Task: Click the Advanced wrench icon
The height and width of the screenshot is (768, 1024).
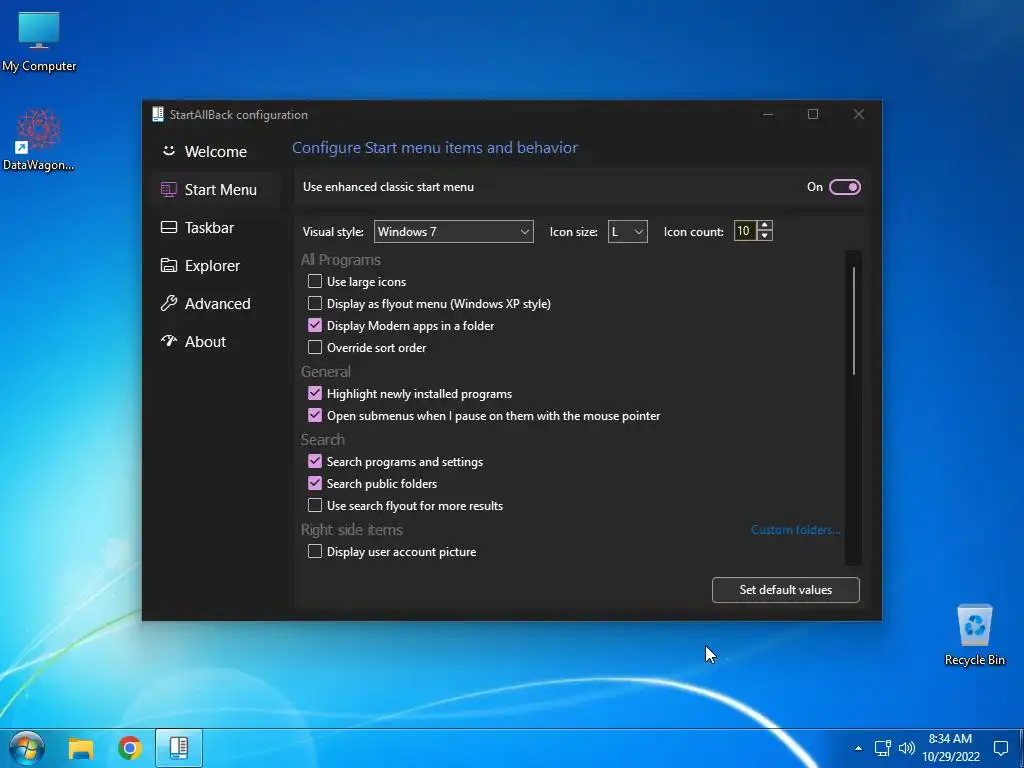Action: tap(168, 303)
